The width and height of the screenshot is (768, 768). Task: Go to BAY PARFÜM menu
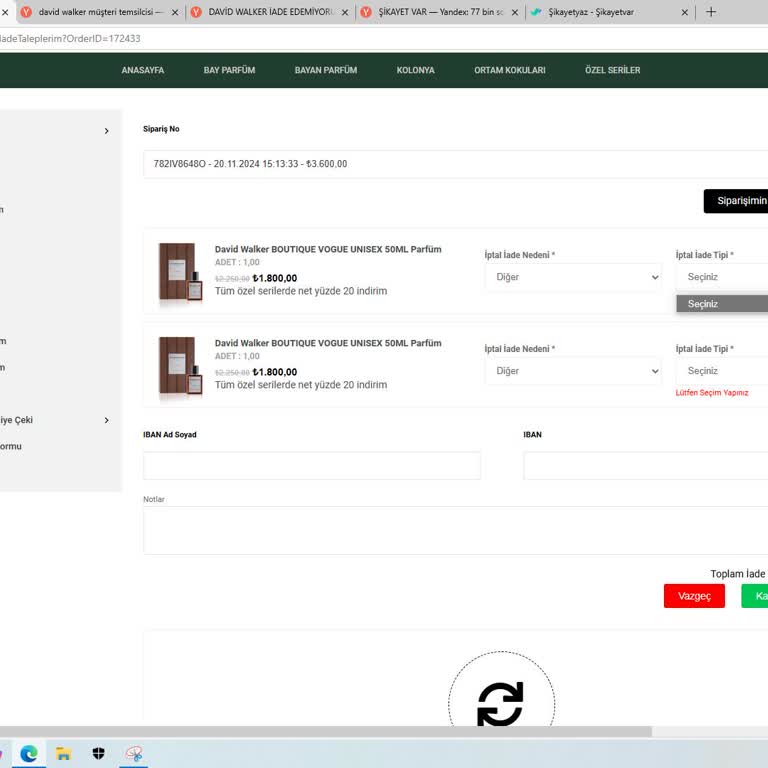click(x=229, y=70)
